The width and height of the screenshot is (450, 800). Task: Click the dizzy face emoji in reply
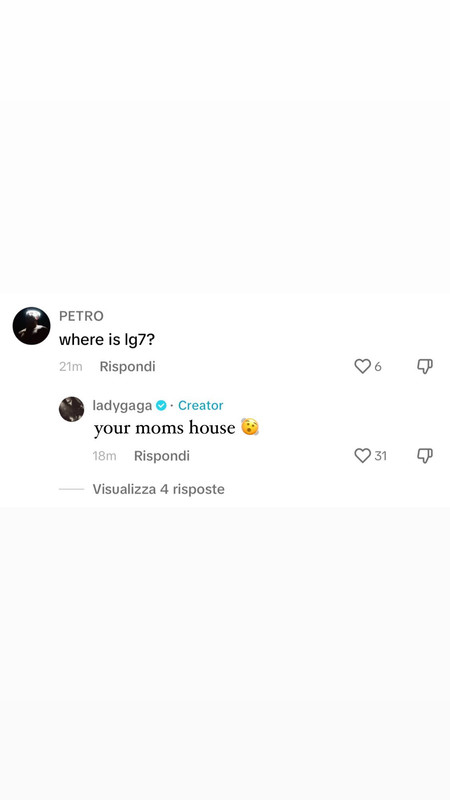click(x=250, y=427)
